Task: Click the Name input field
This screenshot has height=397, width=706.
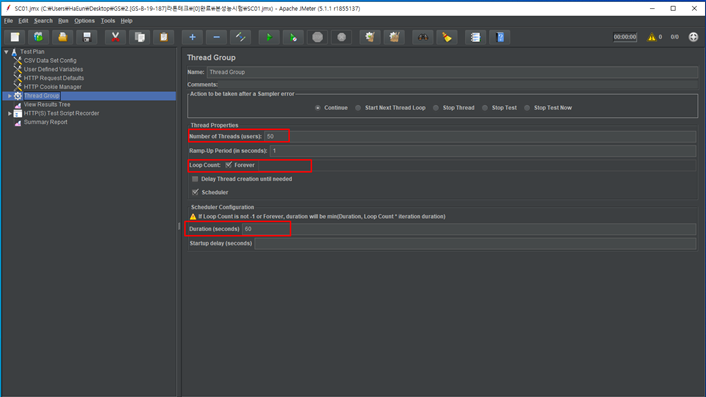Action: pos(452,72)
